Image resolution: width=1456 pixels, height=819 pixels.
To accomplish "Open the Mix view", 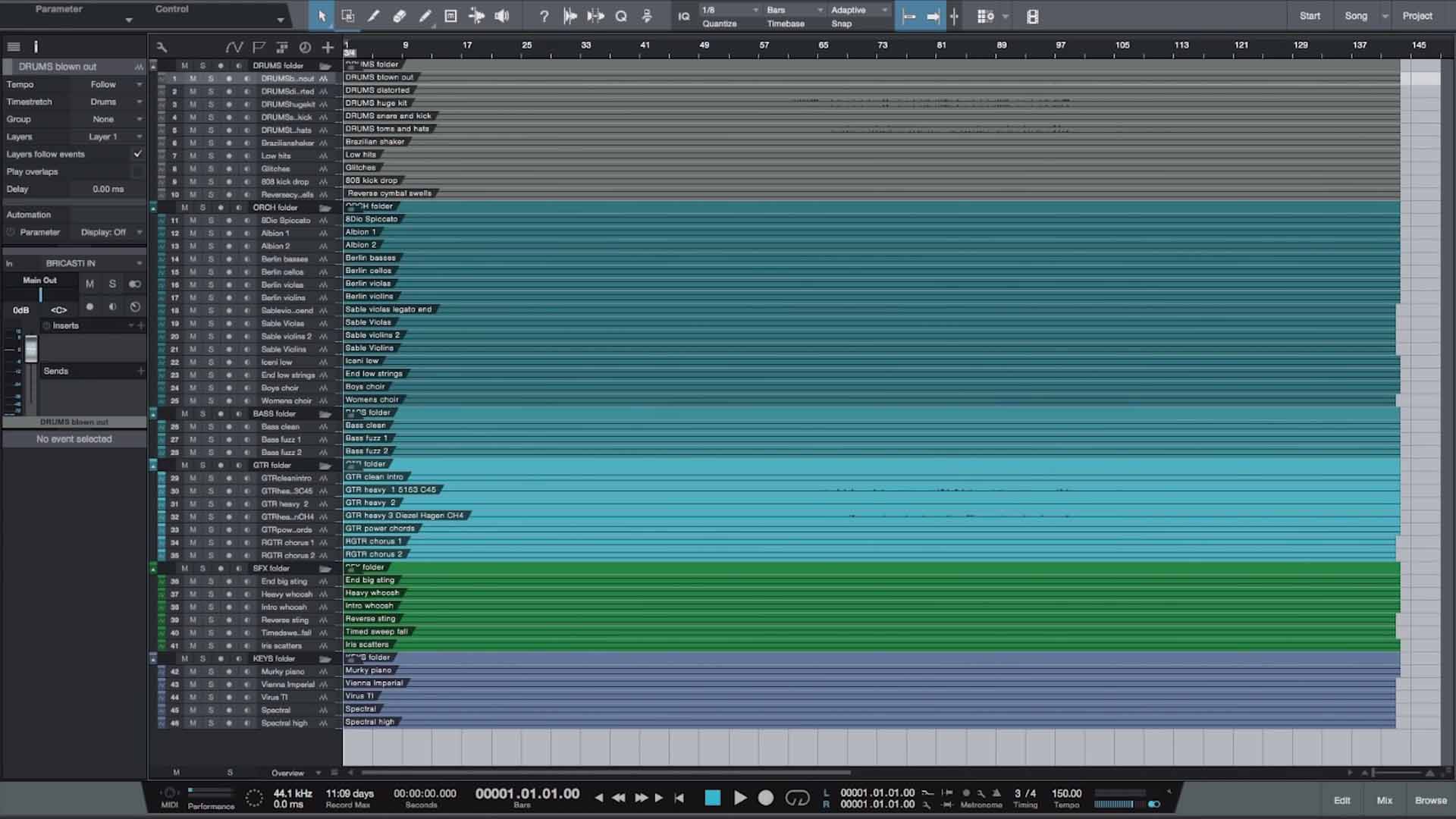I will click(x=1385, y=800).
